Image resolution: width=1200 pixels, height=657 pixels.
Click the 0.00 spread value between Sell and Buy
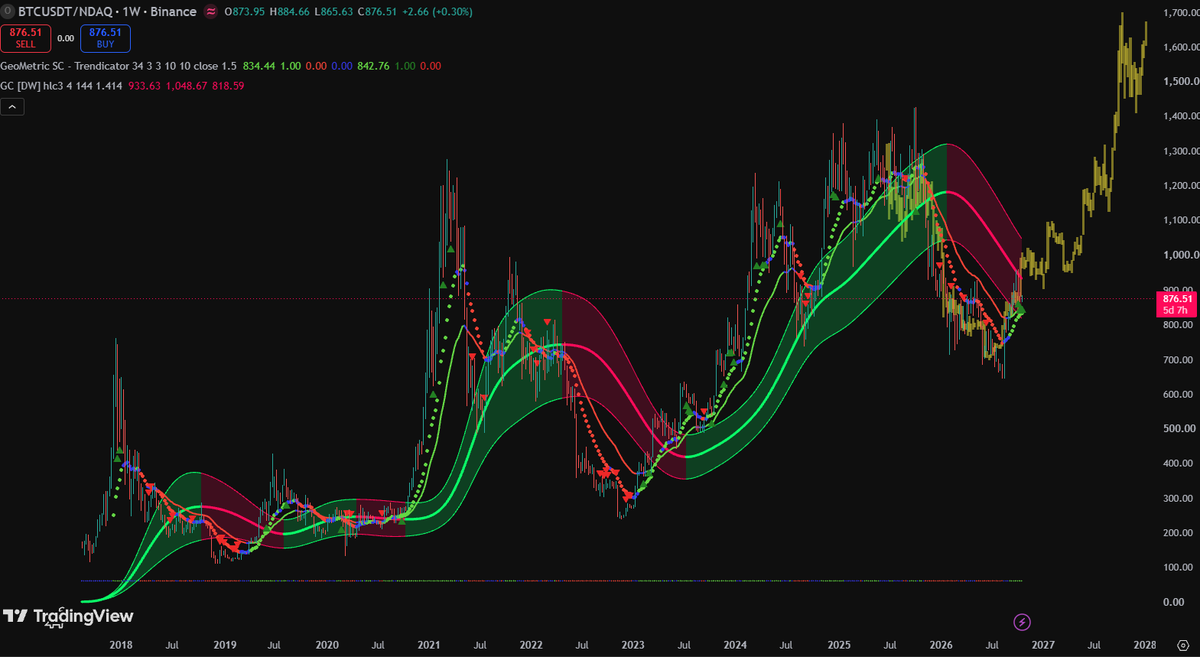tap(65, 38)
